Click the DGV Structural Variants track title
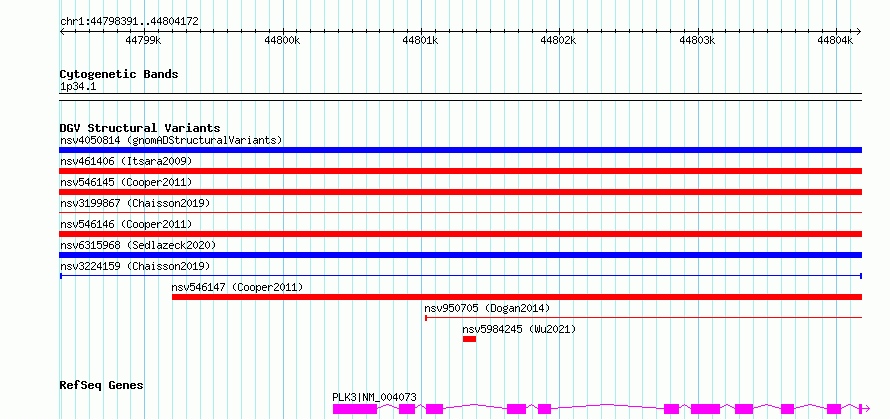890x419 pixels. click(140, 128)
